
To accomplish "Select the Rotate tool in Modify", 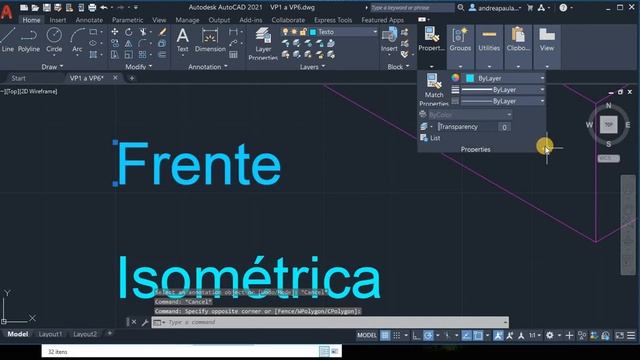I will tap(129, 32).
